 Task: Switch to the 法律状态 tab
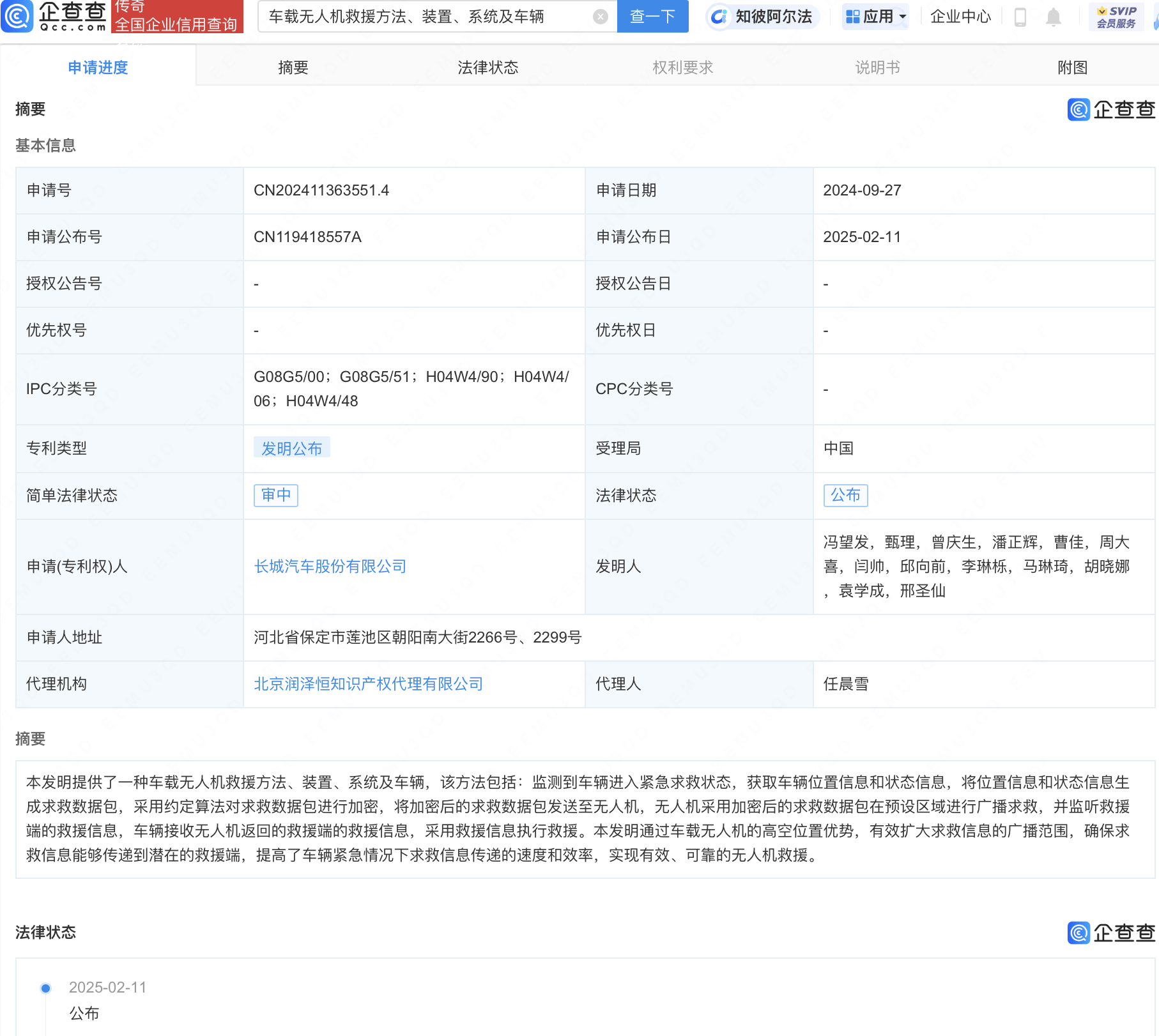click(x=487, y=67)
